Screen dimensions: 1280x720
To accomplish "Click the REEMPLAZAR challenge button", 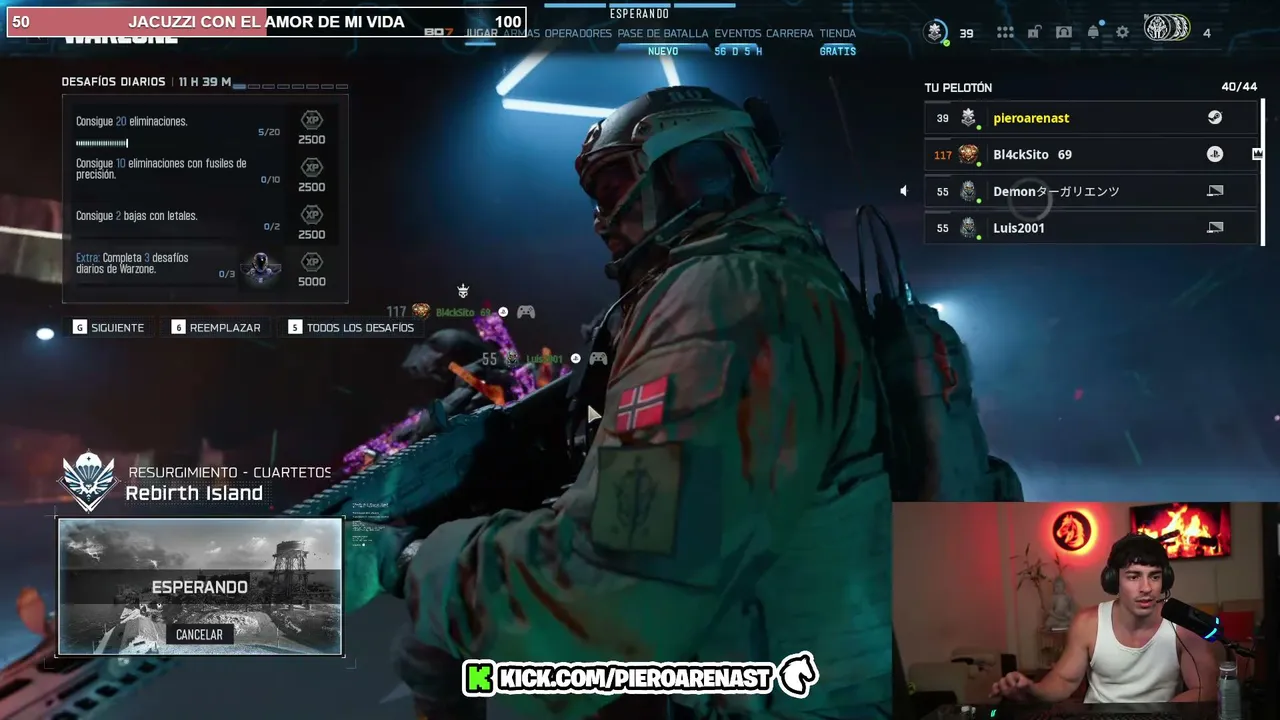I will pos(216,327).
